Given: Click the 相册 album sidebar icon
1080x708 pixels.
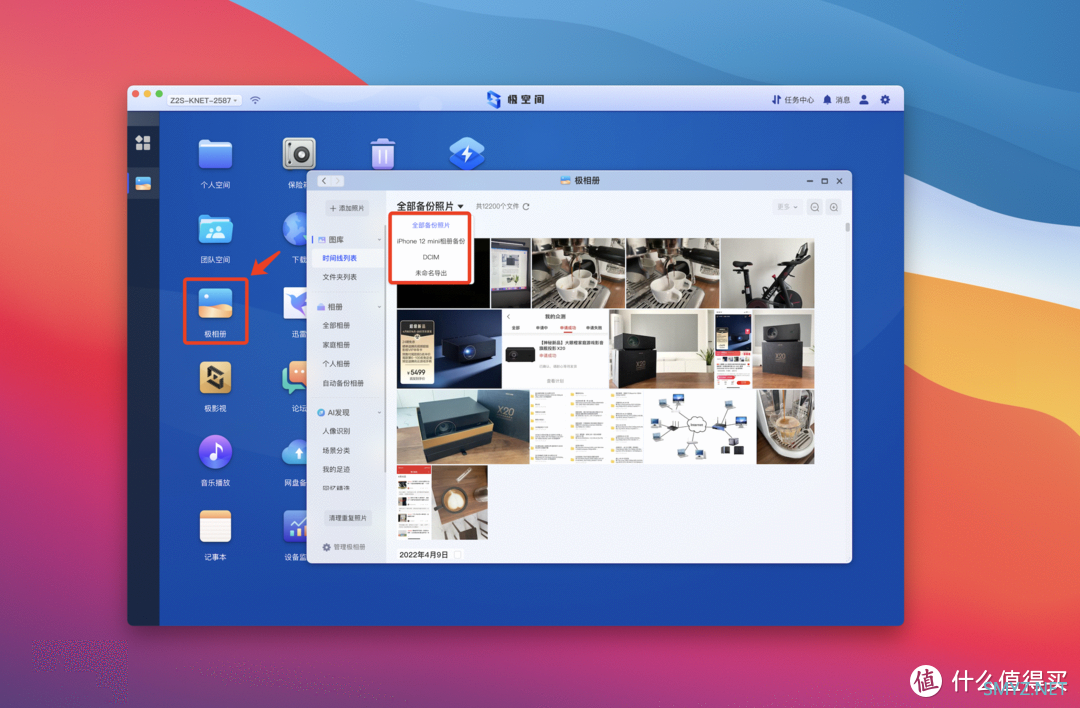Looking at the screenshot, I should click(321, 307).
